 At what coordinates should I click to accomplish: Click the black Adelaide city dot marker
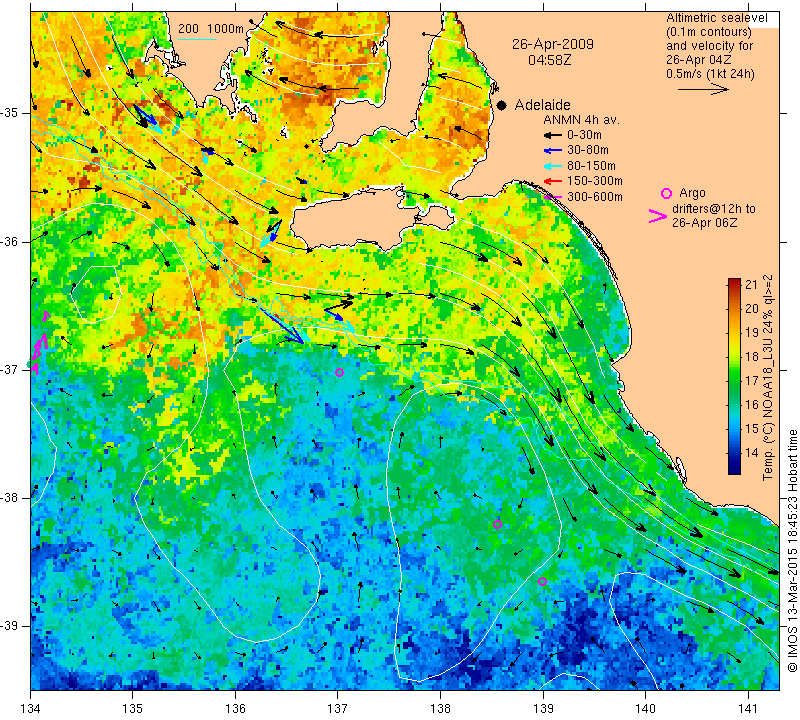(502, 105)
